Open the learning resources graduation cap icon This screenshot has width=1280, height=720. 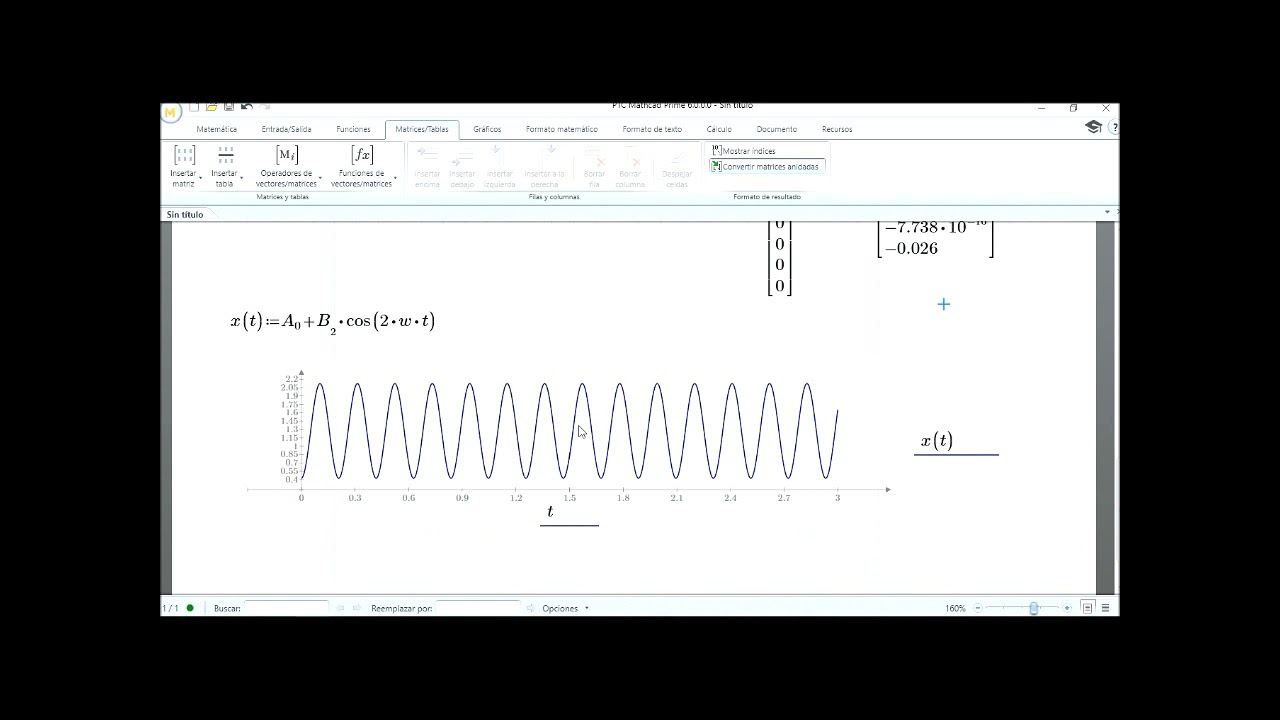pyautogui.click(x=1093, y=127)
